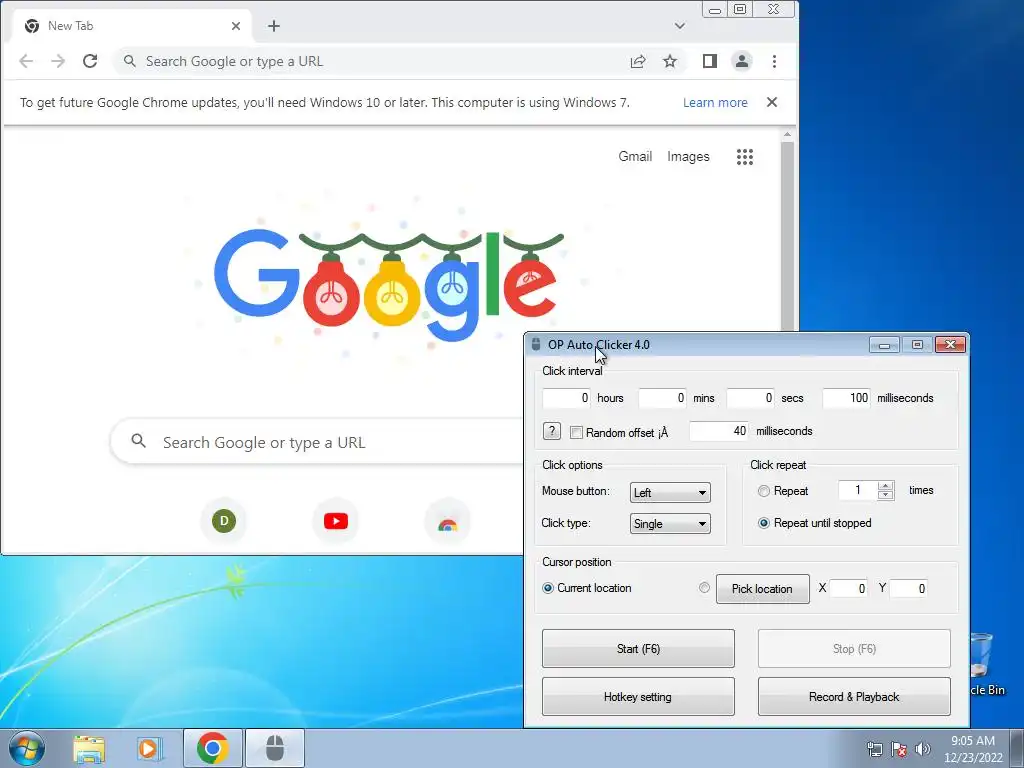Open Learn more link about updates
The height and width of the screenshot is (768, 1024).
(715, 103)
